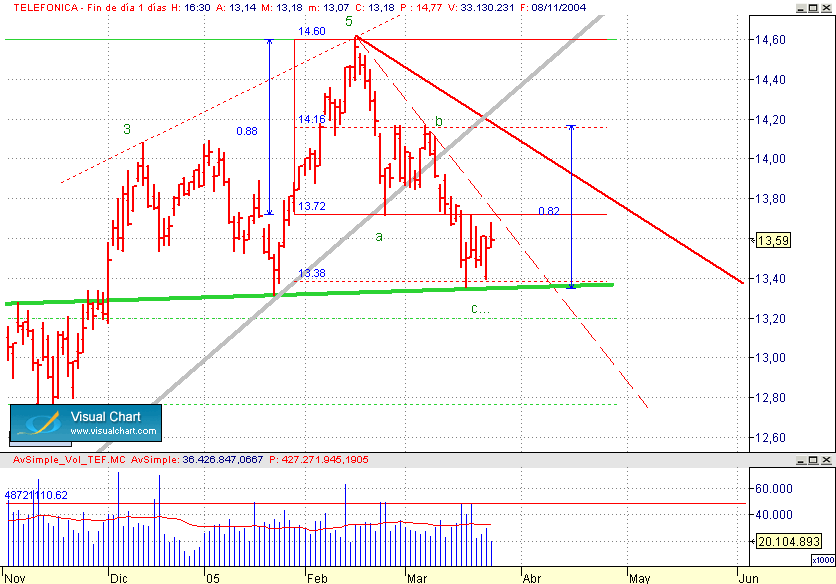Click the 12,60 price axis value

click(x=770, y=438)
